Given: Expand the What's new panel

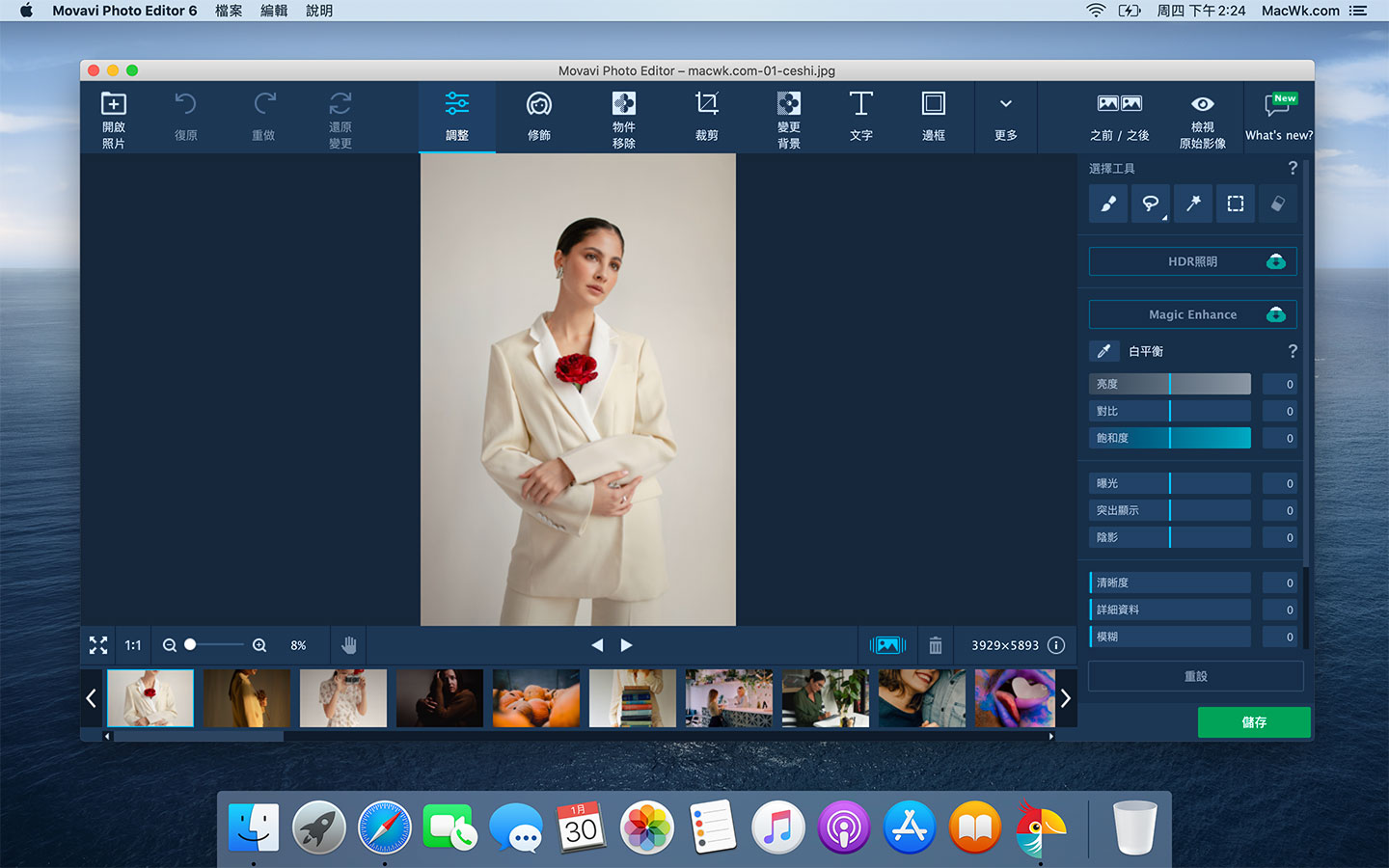Looking at the screenshot, I should (x=1279, y=116).
